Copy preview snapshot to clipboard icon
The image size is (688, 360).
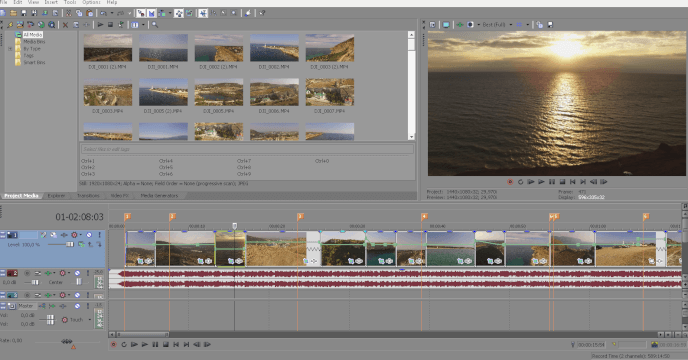click(x=540, y=25)
